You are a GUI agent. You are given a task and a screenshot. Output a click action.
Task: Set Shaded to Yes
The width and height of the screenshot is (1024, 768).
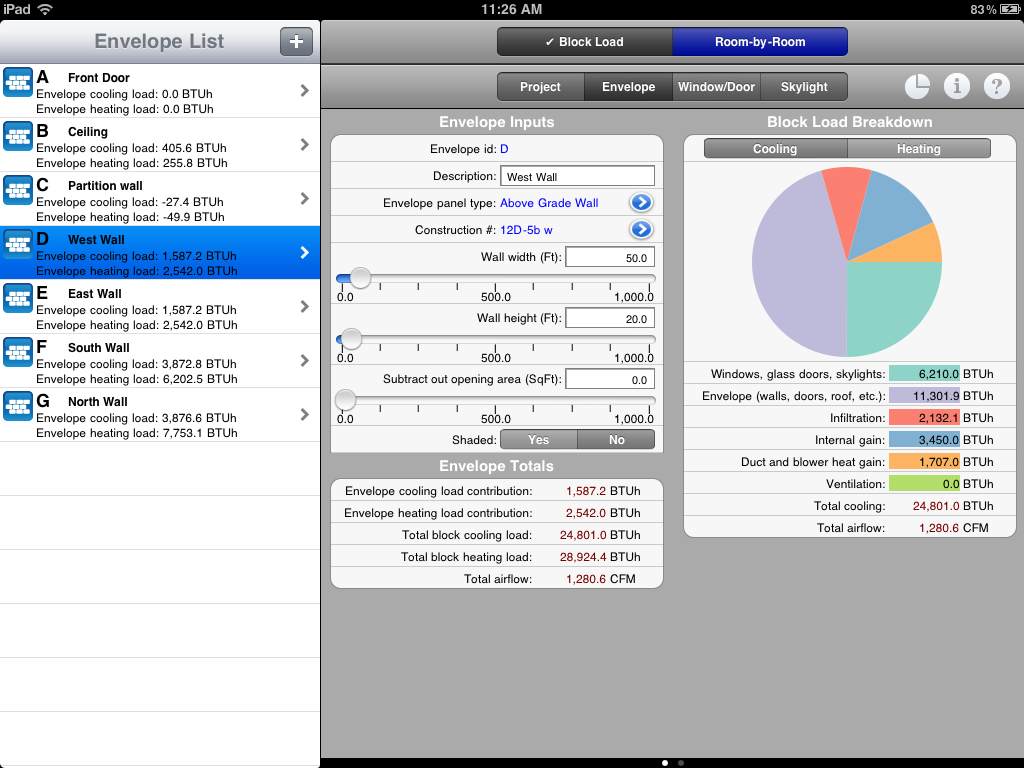tap(538, 440)
